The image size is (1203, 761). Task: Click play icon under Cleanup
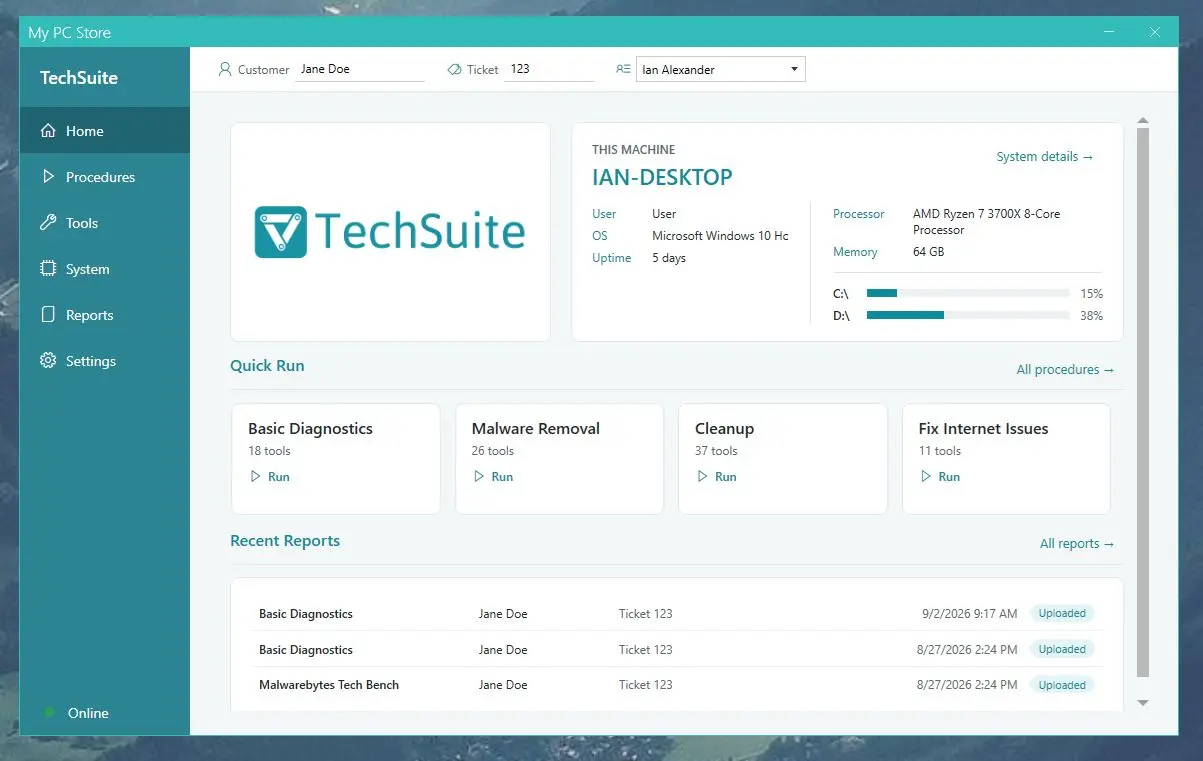click(702, 477)
